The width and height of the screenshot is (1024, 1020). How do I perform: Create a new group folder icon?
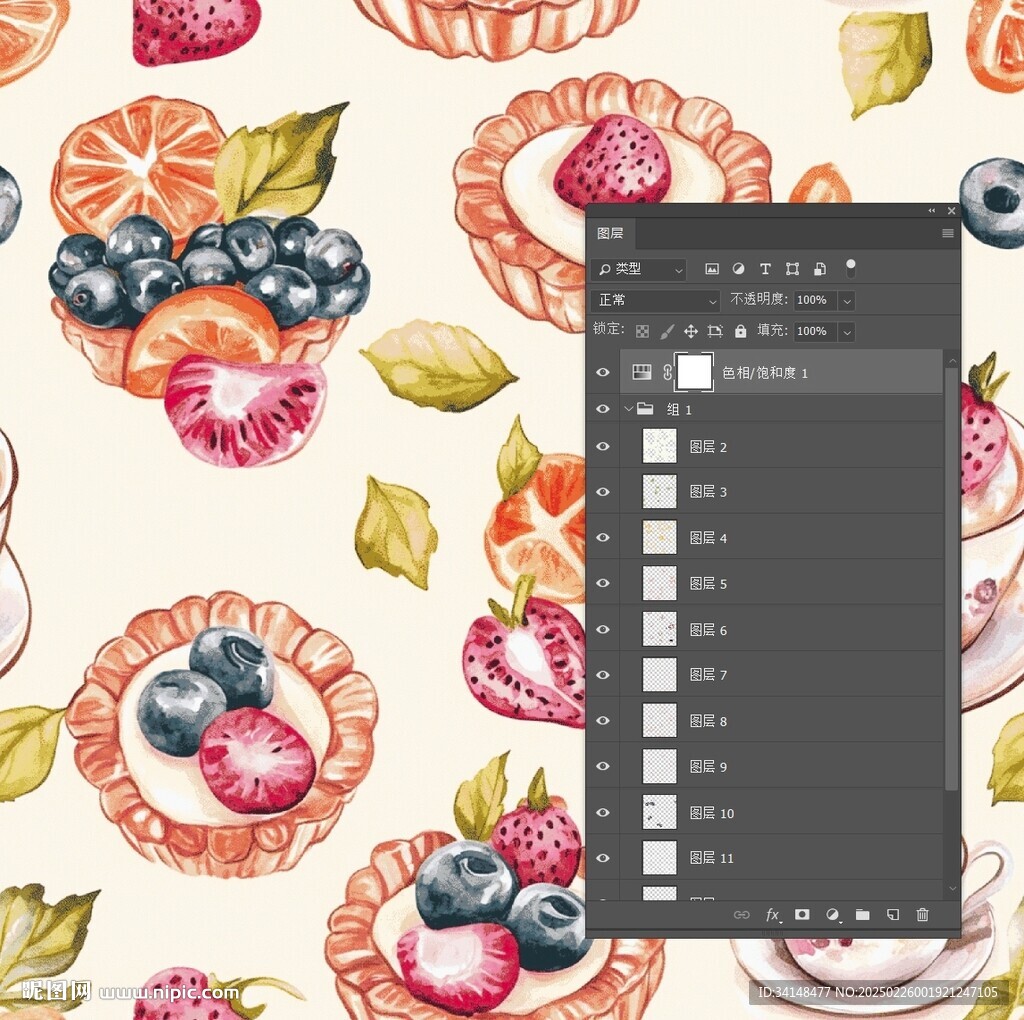(x=862, y=914)
